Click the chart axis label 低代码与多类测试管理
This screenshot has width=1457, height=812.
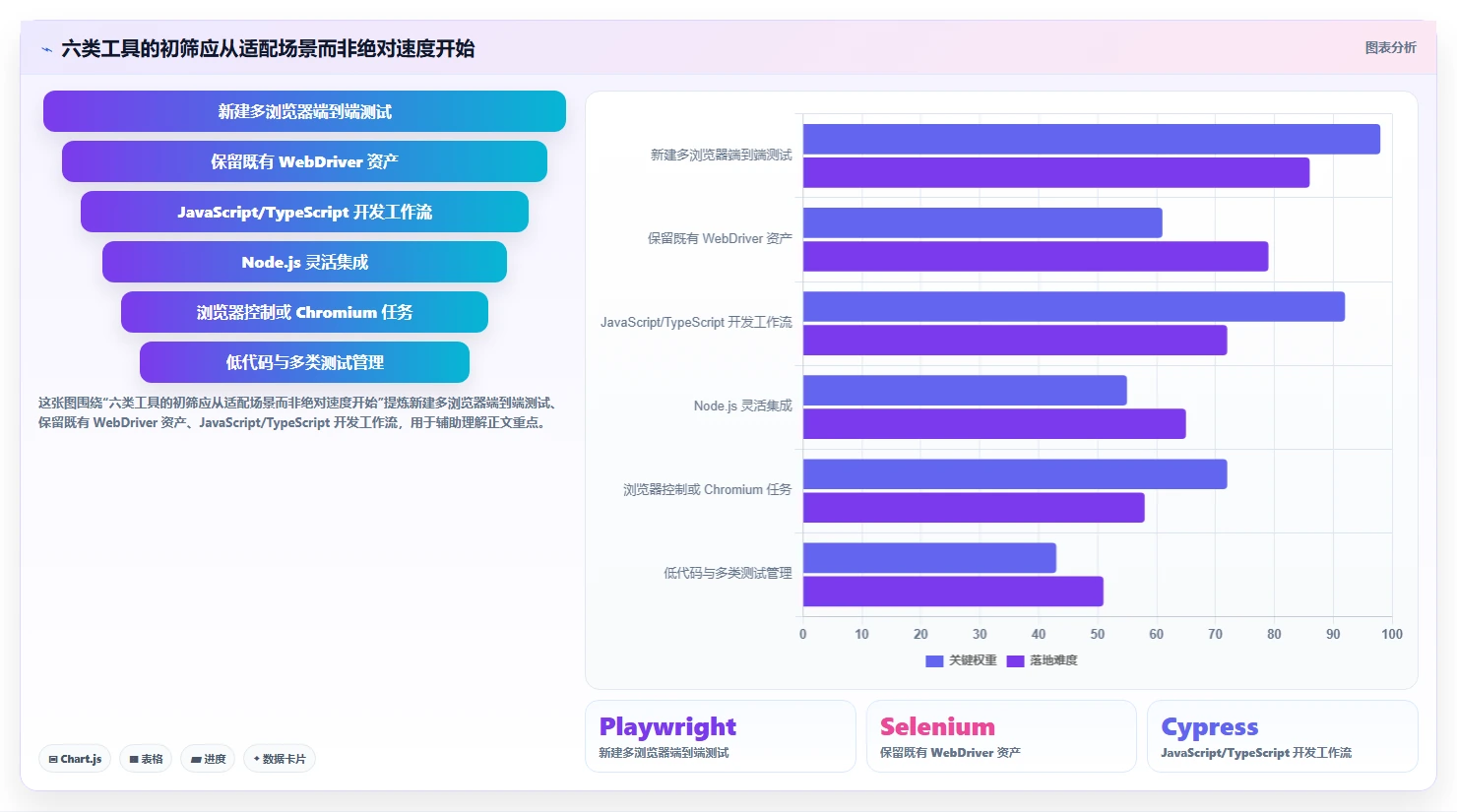pyautogui.click(x=728, y=573)
